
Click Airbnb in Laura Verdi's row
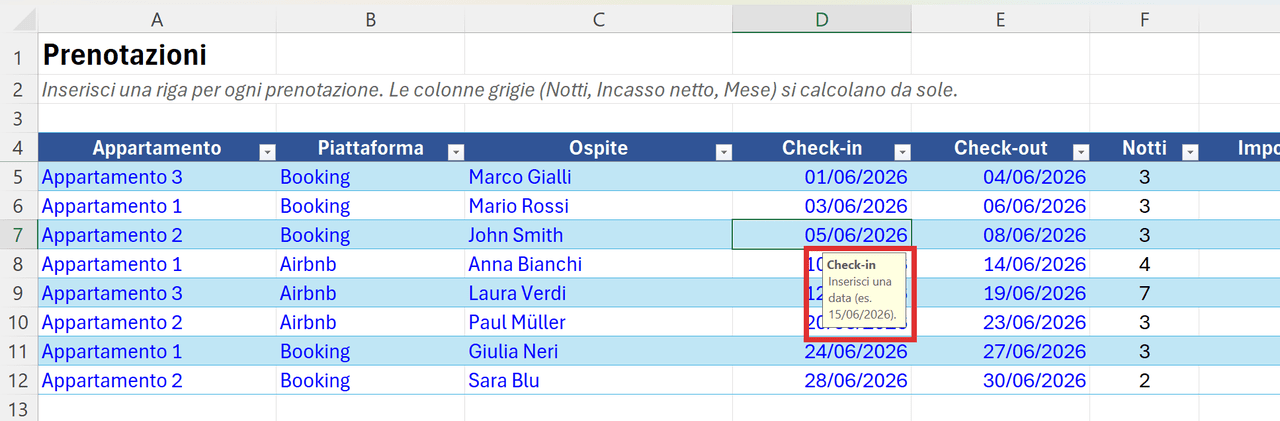pos(370,293)
